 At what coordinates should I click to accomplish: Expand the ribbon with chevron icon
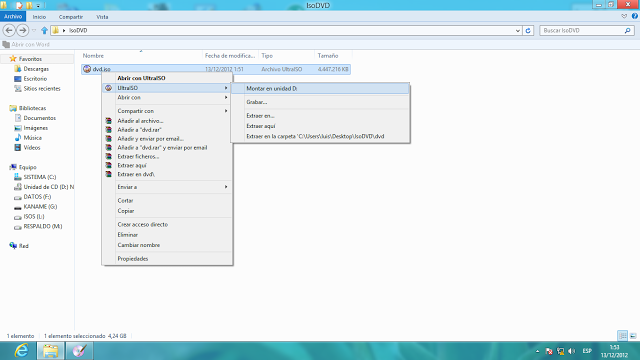(x=624, y=16)
